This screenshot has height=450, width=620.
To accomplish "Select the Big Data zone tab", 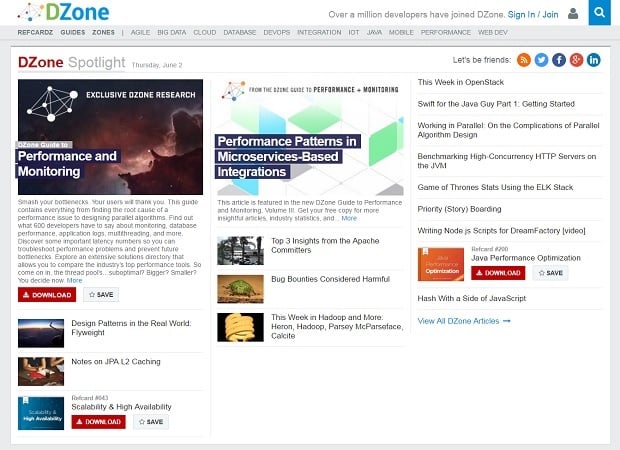I will (x=172, y=32).
